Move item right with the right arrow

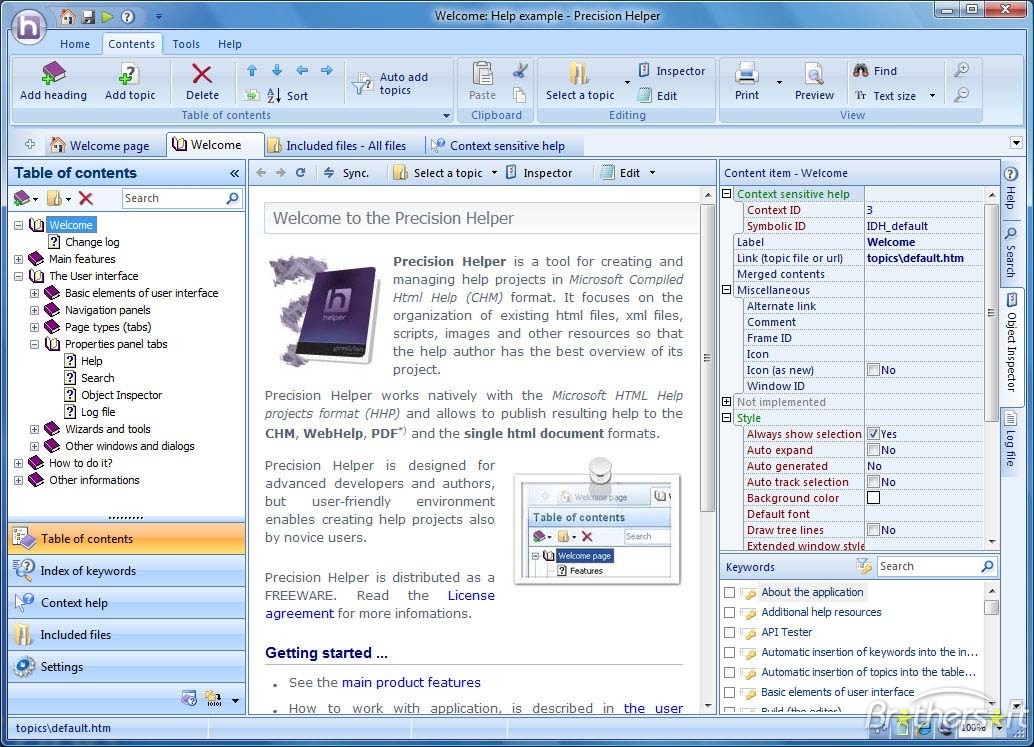click(327, 71)
